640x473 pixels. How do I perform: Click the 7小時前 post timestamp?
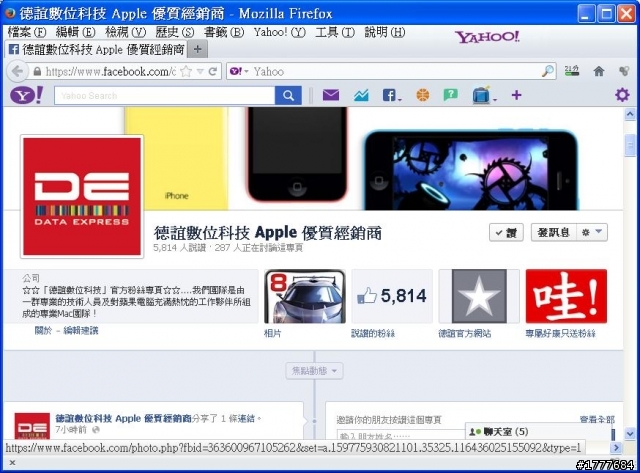click(x=71, y=430)
